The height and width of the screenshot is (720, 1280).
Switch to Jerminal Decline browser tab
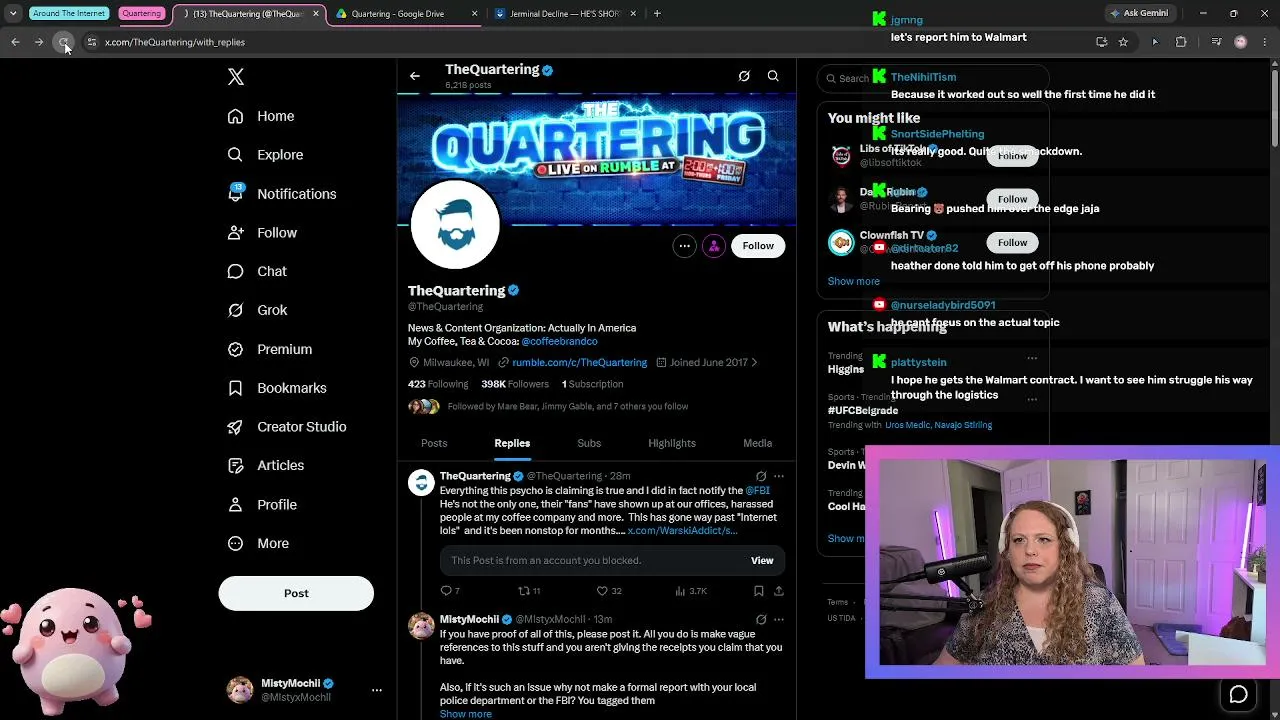coord(565,14)
